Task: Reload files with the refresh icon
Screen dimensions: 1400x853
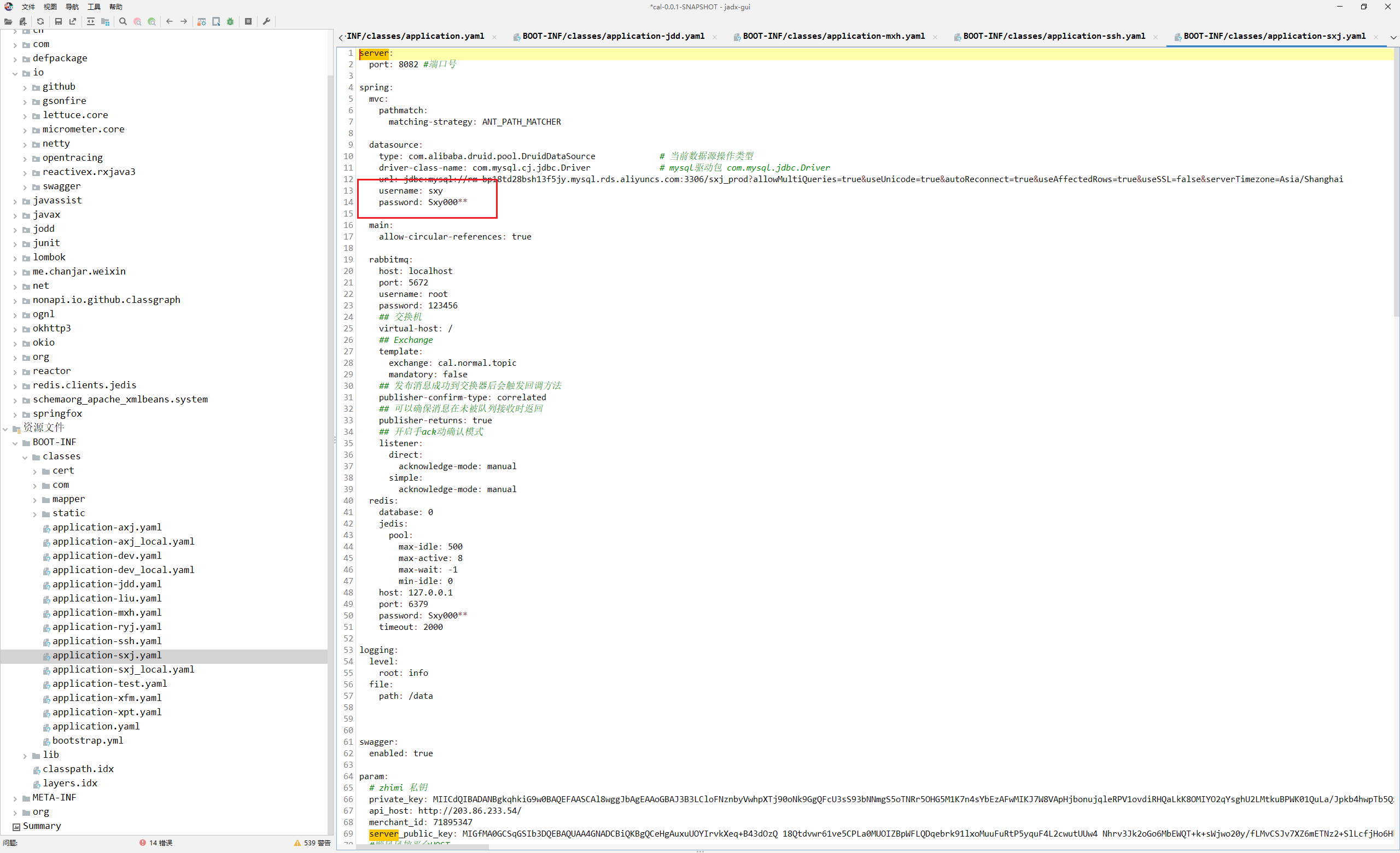Action: [40, 21]
